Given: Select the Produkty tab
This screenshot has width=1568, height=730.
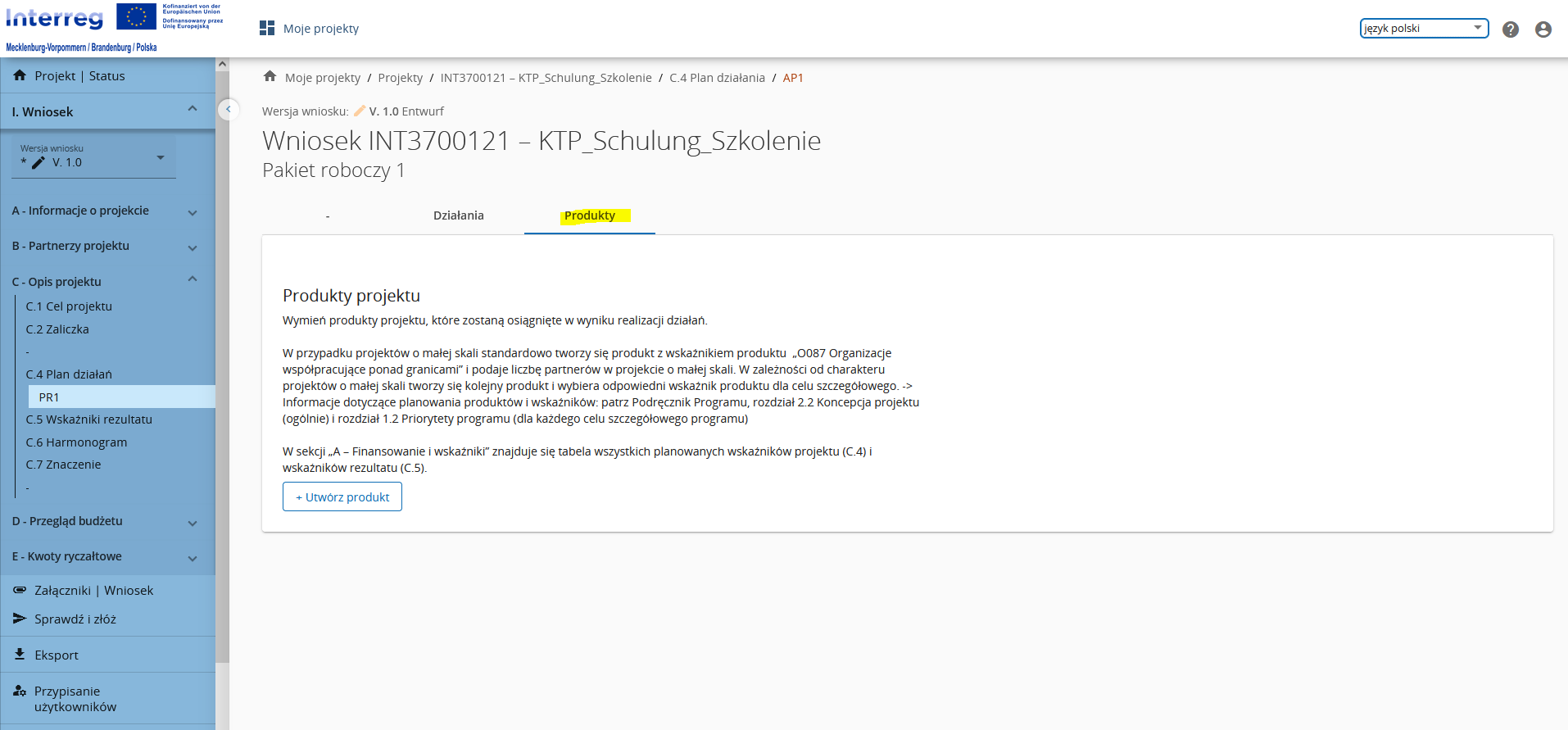Looking at the screenshot, I should click(x=589, y=215).
